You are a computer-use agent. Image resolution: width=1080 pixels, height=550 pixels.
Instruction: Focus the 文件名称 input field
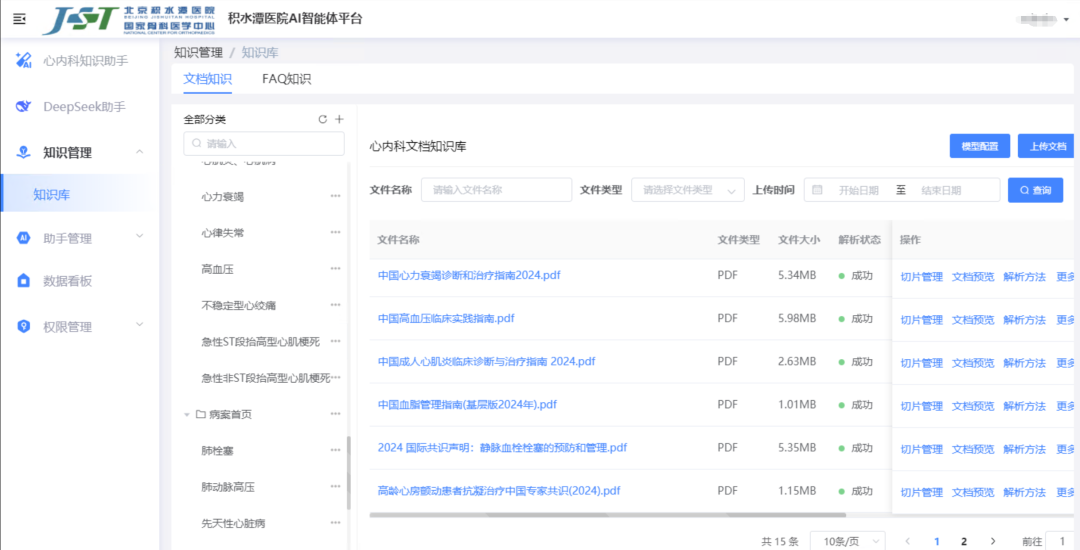point(496,190)
